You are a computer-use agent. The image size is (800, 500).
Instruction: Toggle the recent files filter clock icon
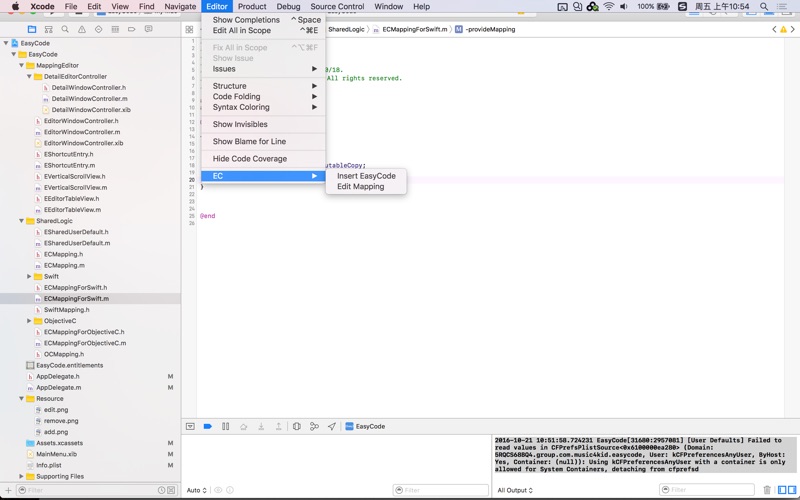[161, 490]
